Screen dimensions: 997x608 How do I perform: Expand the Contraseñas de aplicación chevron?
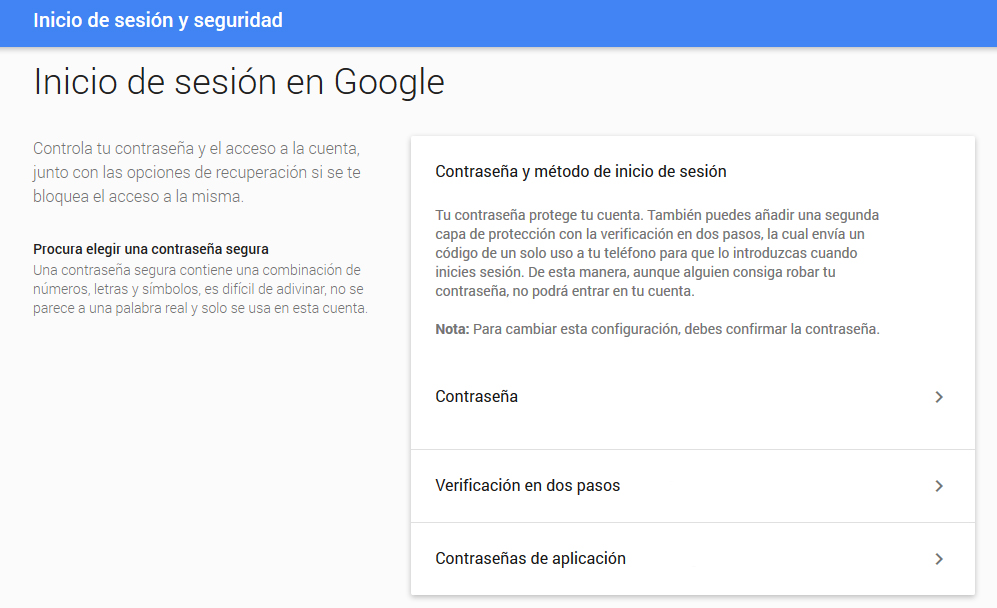[x=938, y=558]
